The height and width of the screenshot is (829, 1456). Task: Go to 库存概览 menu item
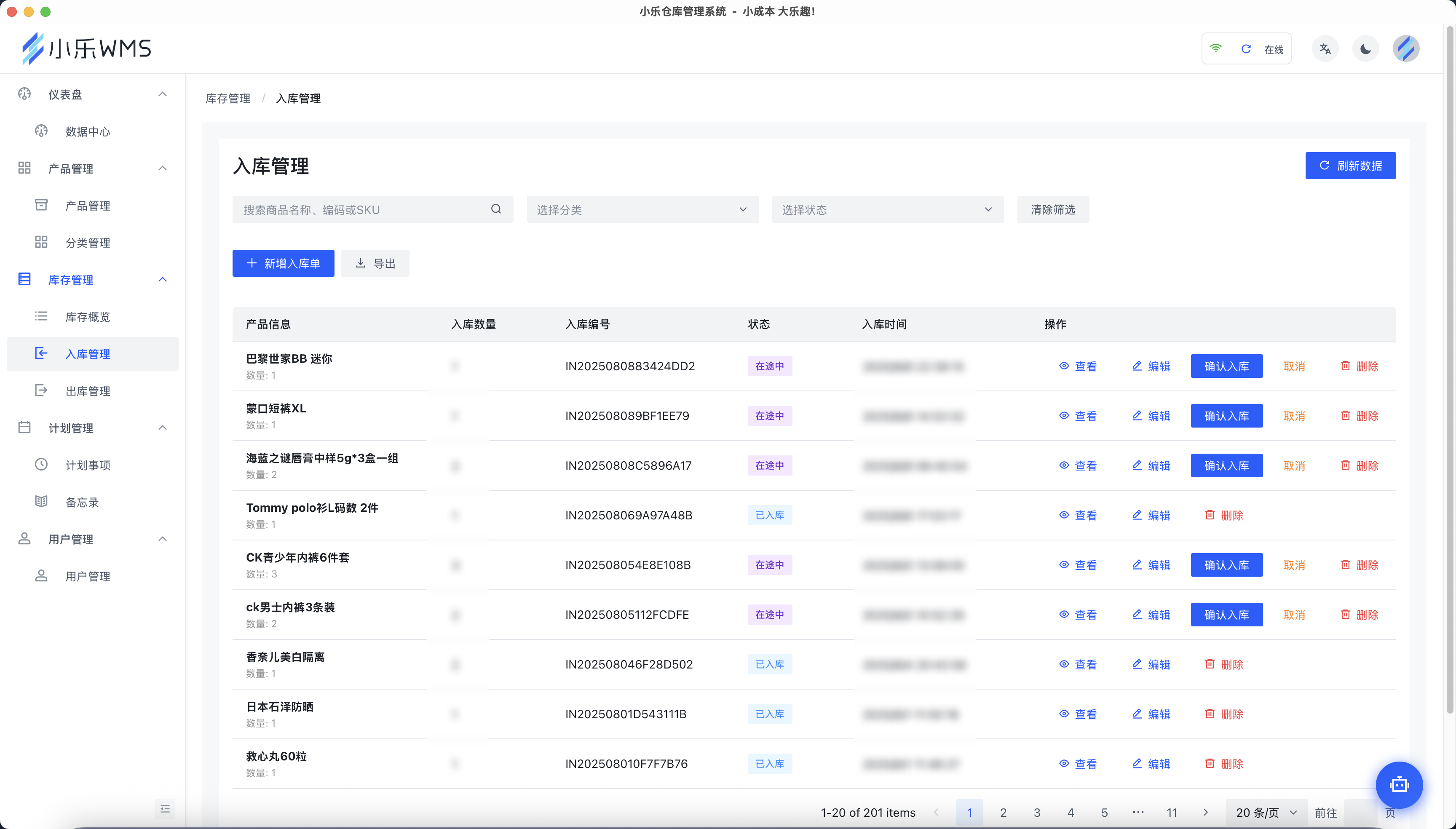click(x=88, y=317)
